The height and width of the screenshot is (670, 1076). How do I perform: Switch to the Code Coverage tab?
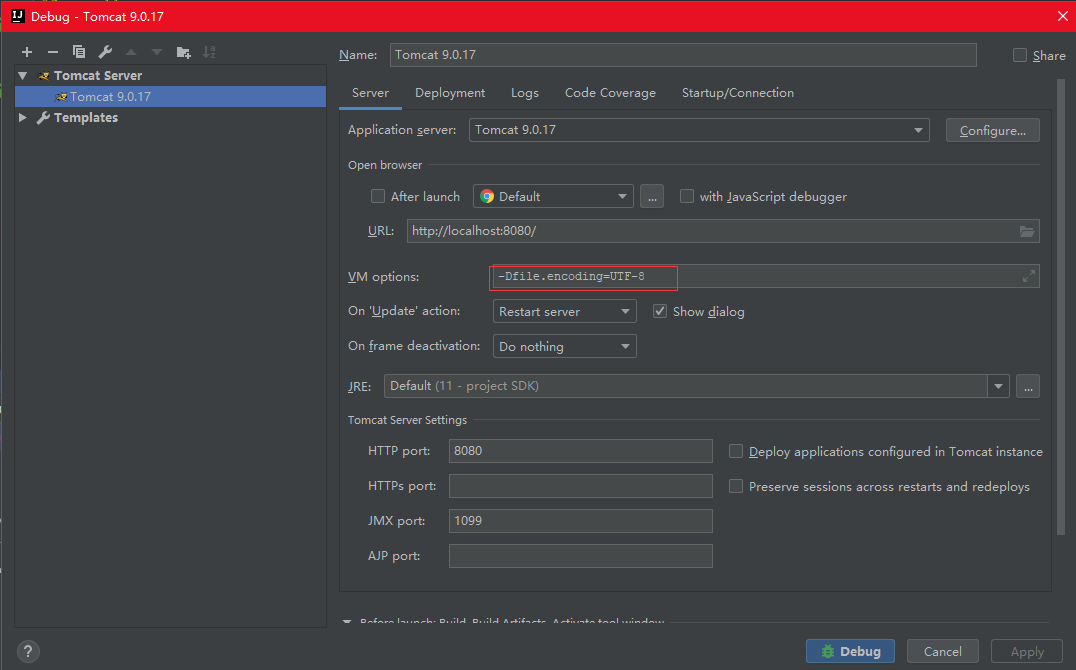coord(610,93)
